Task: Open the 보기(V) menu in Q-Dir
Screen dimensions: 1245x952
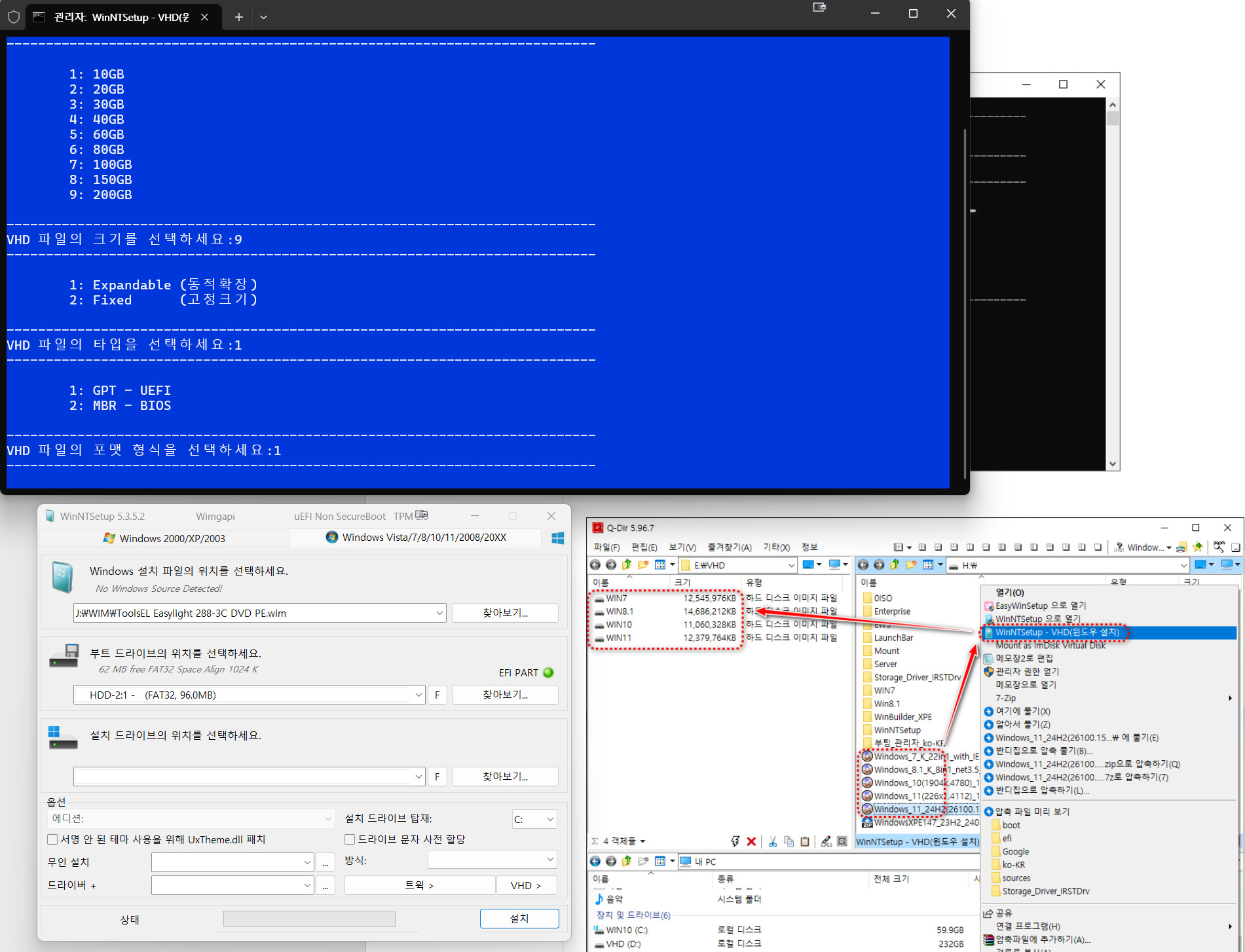Action: pos(682,547)
